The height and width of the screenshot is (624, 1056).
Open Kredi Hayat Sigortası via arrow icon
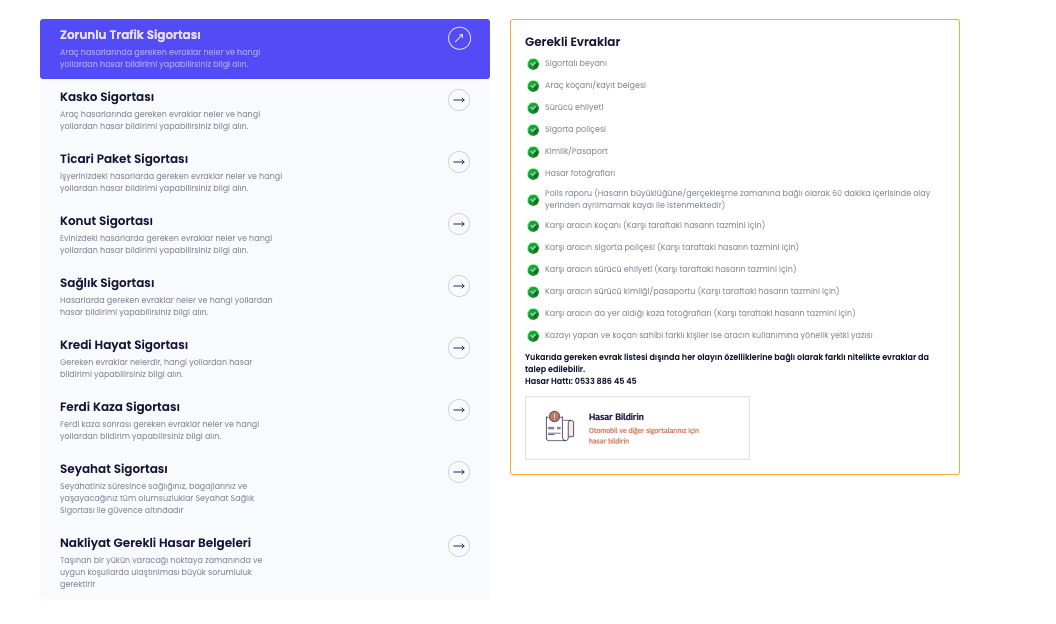[x=459, y=348]
